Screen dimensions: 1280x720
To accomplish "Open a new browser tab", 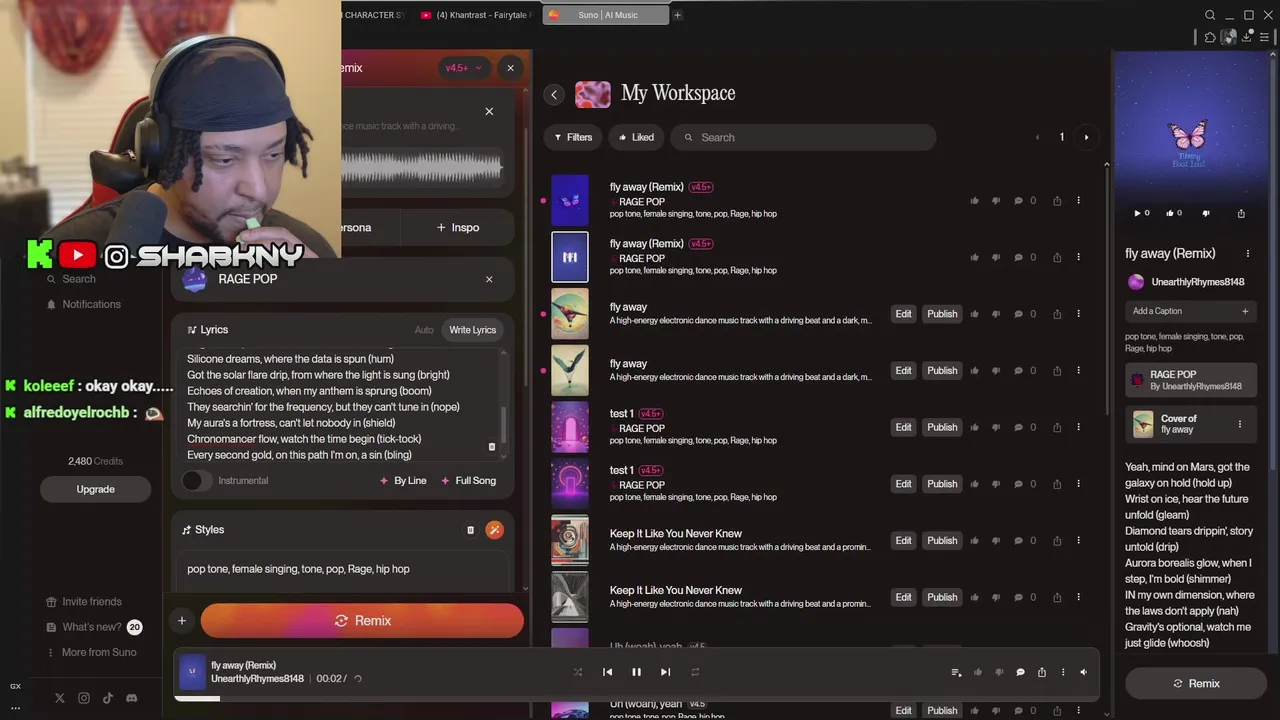I will click(x=677, y=15).
